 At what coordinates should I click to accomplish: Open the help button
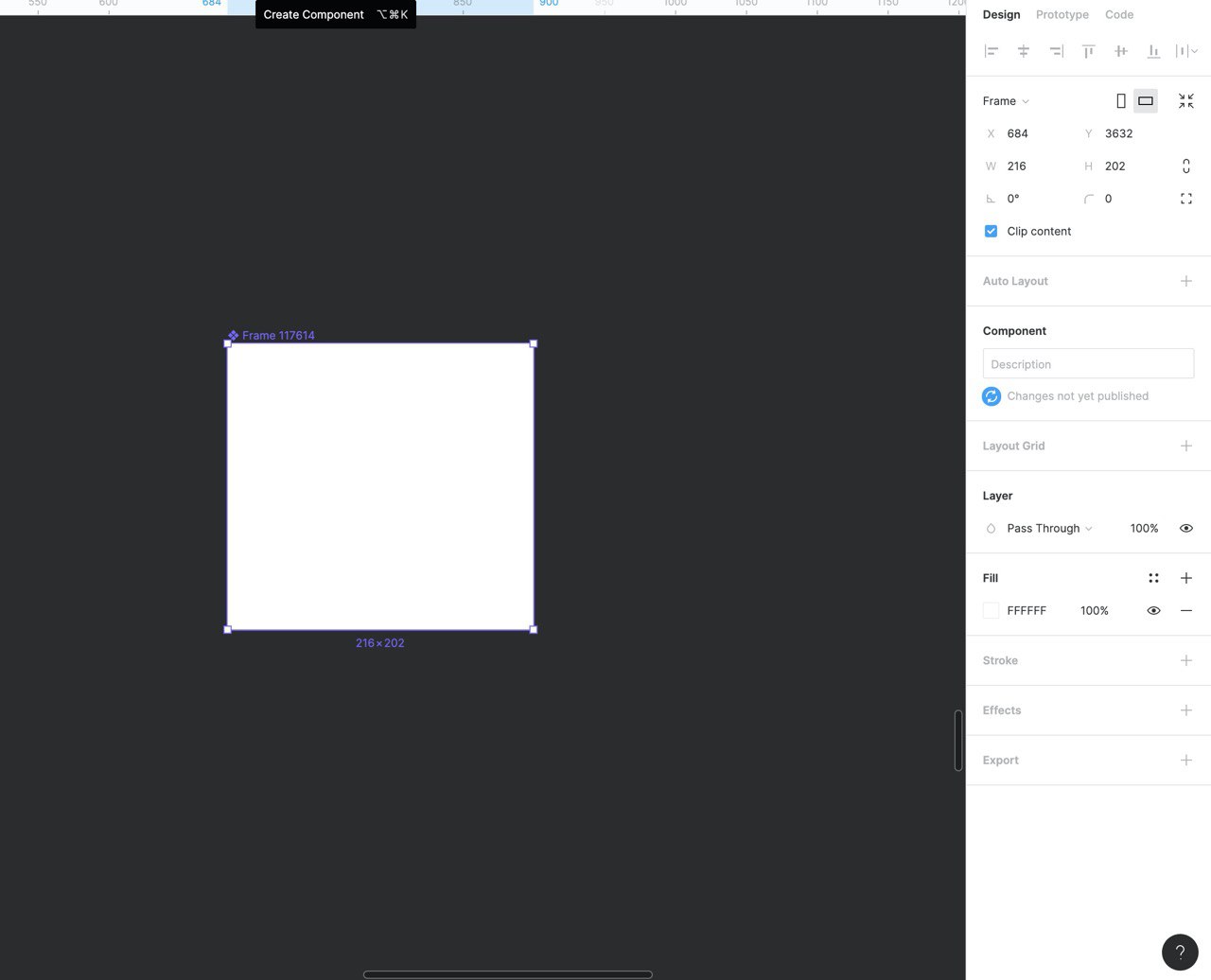pos(1180,953)
